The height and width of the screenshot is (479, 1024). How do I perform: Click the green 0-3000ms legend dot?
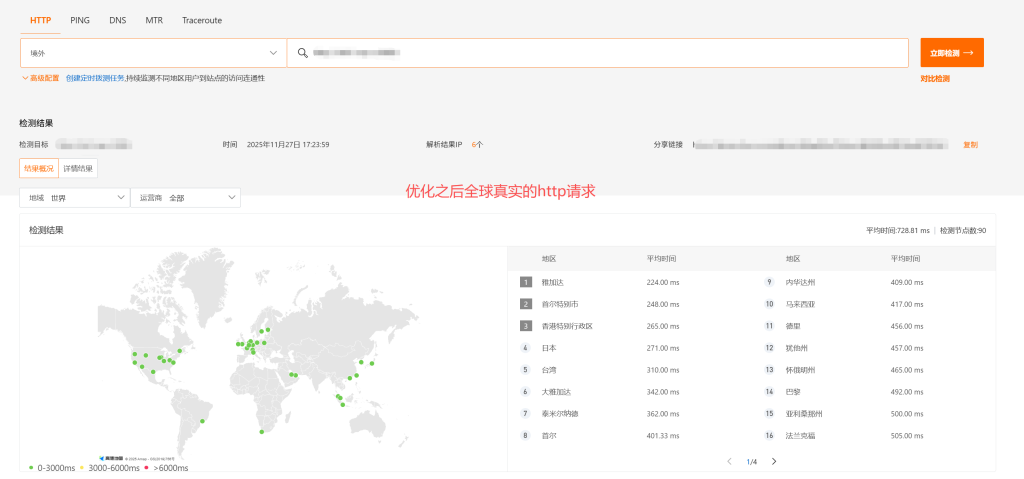[31, 468]
